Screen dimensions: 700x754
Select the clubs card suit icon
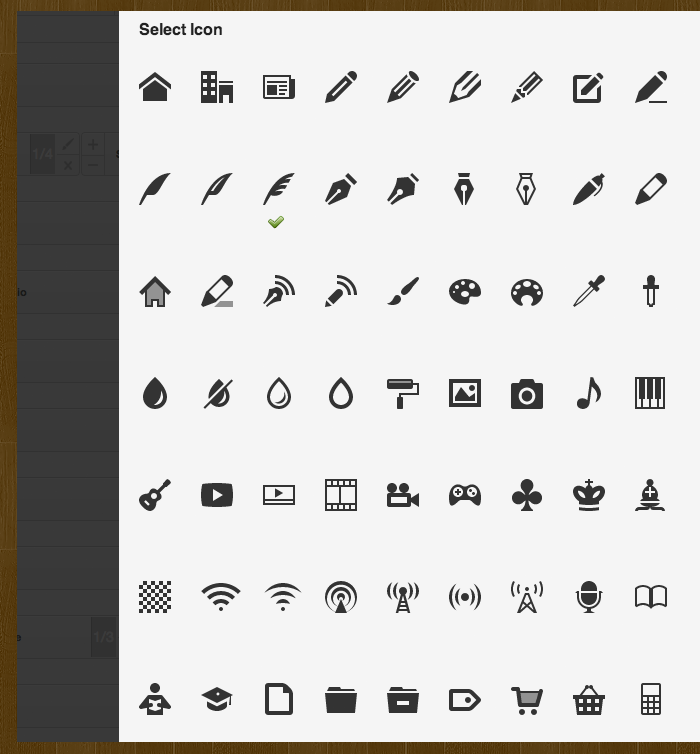[x=527, y=495]
